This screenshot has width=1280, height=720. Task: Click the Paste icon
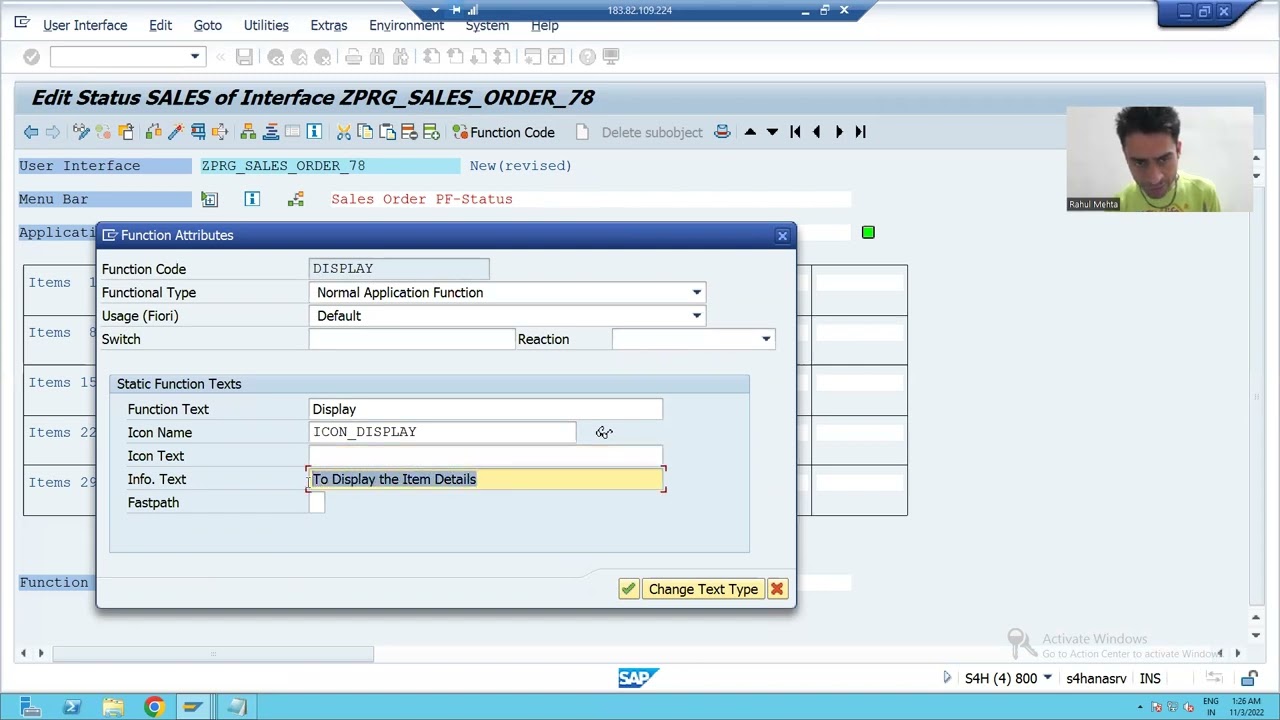(387, 132)
